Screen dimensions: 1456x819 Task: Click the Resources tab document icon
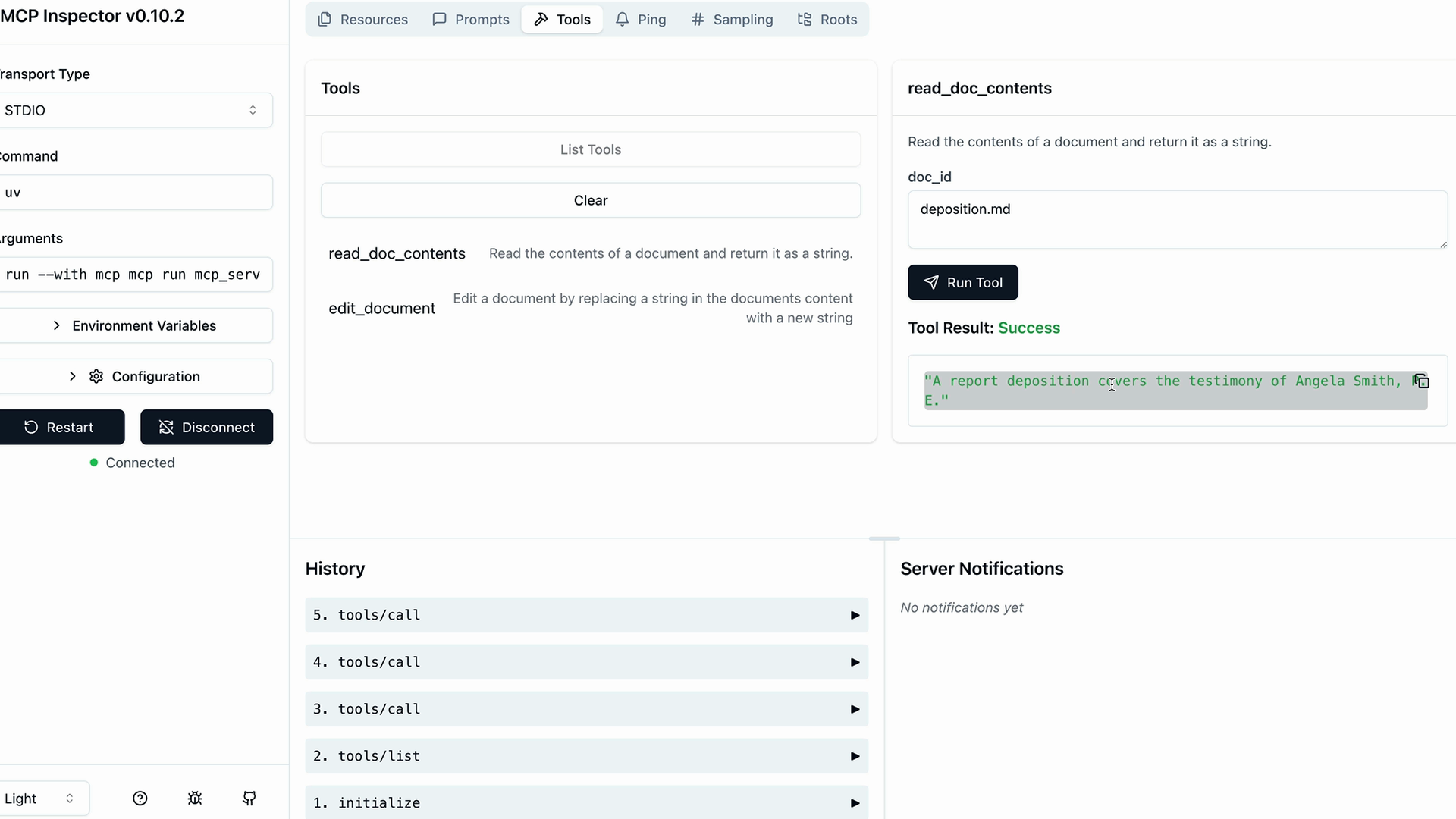325,19
